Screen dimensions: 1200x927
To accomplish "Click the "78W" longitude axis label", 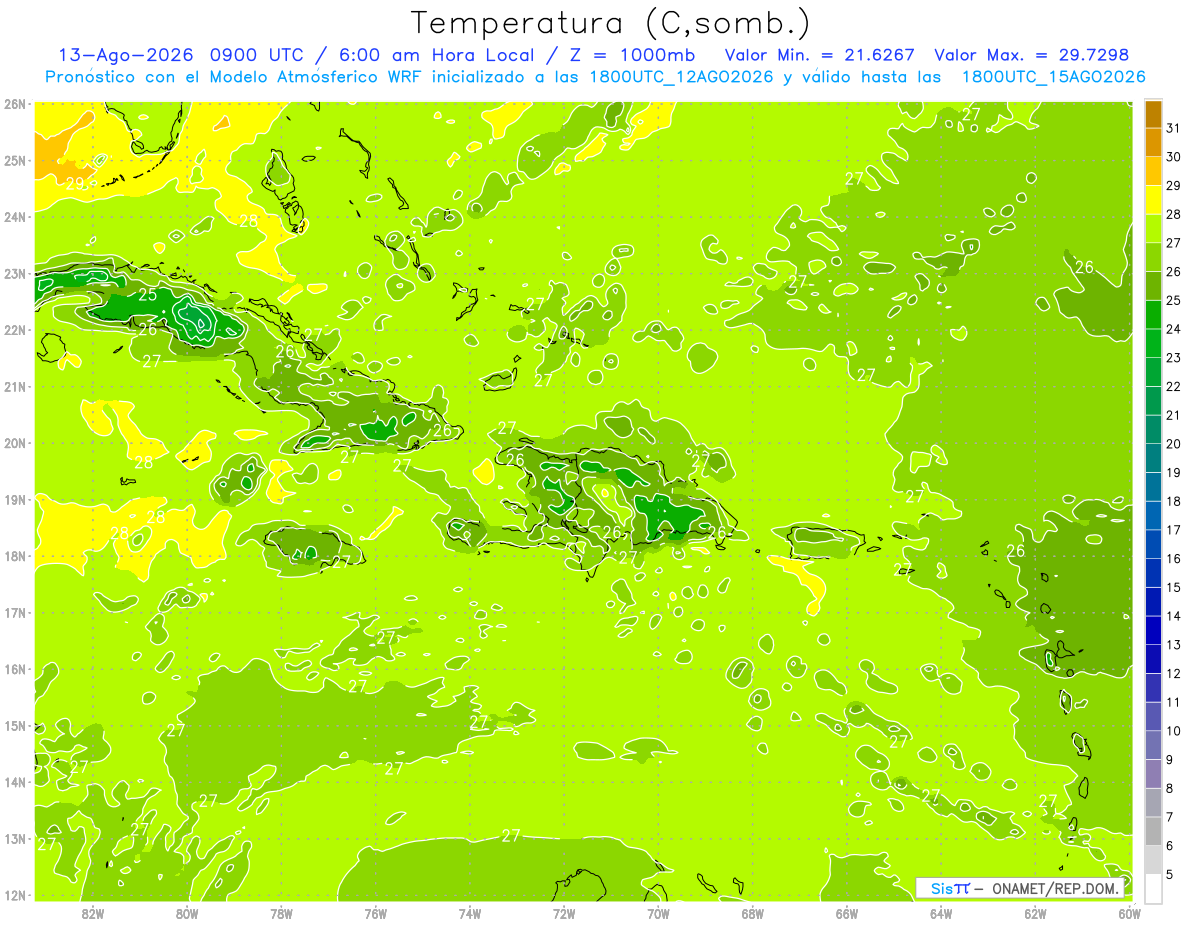I will click(x=281, y=913).
